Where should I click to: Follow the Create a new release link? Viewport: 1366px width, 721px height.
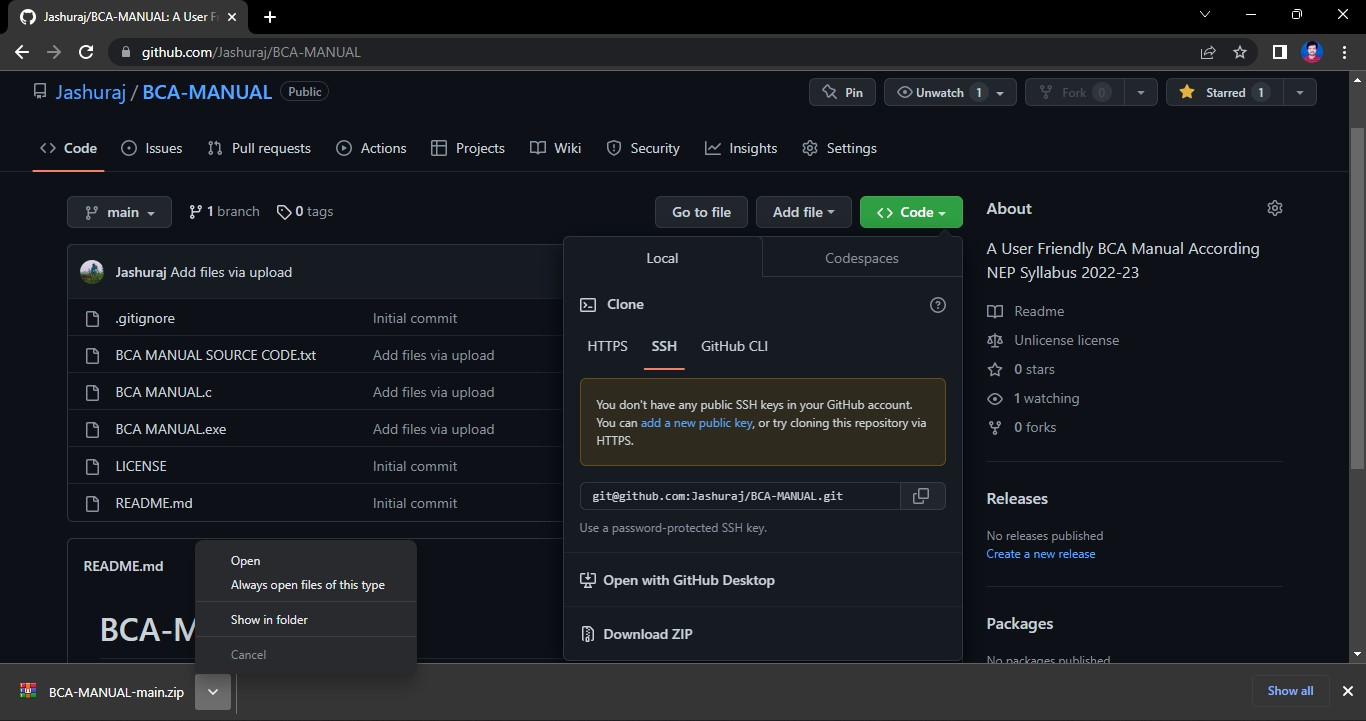[1041, 554]
